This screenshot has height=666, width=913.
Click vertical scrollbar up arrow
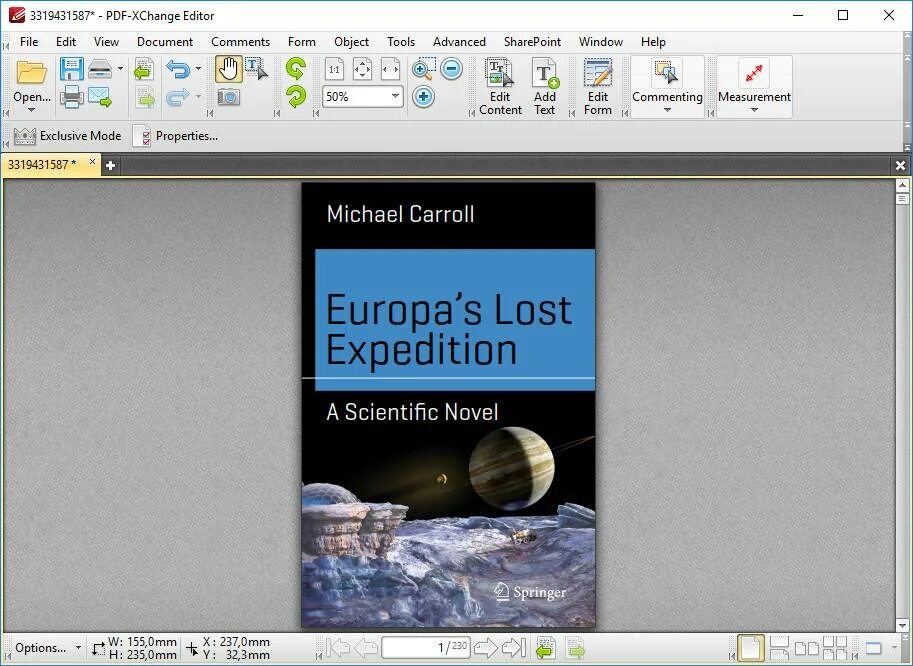902,186
